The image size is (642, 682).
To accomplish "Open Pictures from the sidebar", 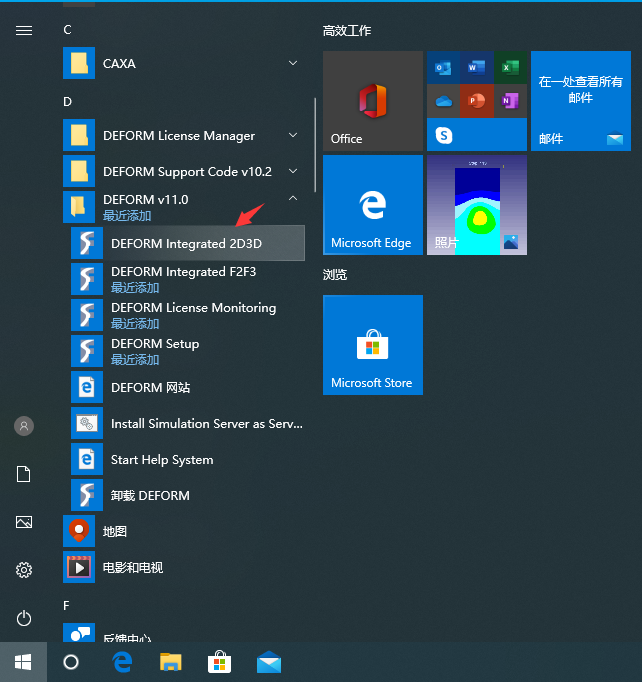I will (x=24, y=522).
